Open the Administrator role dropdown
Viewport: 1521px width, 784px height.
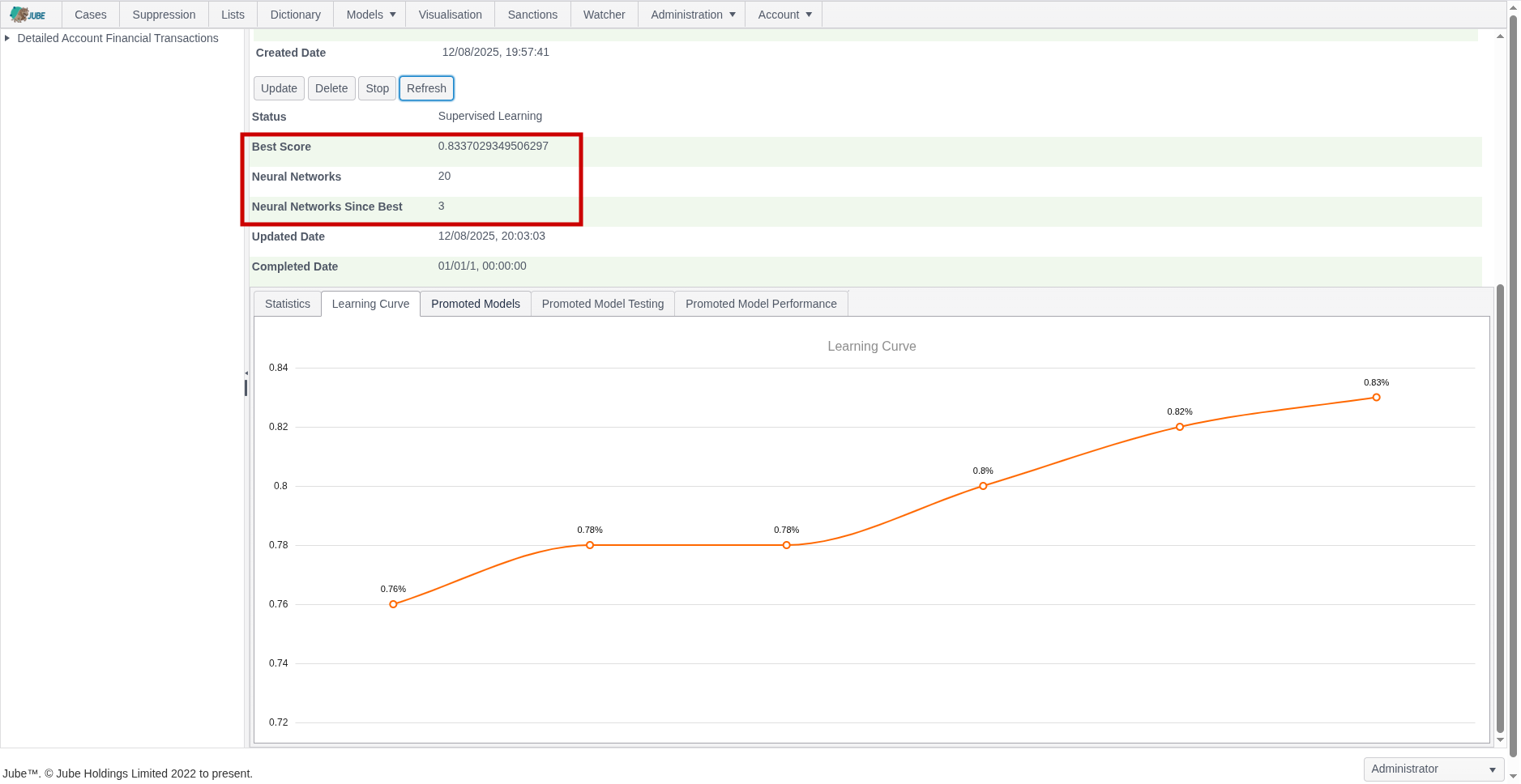click(1433, 769)
